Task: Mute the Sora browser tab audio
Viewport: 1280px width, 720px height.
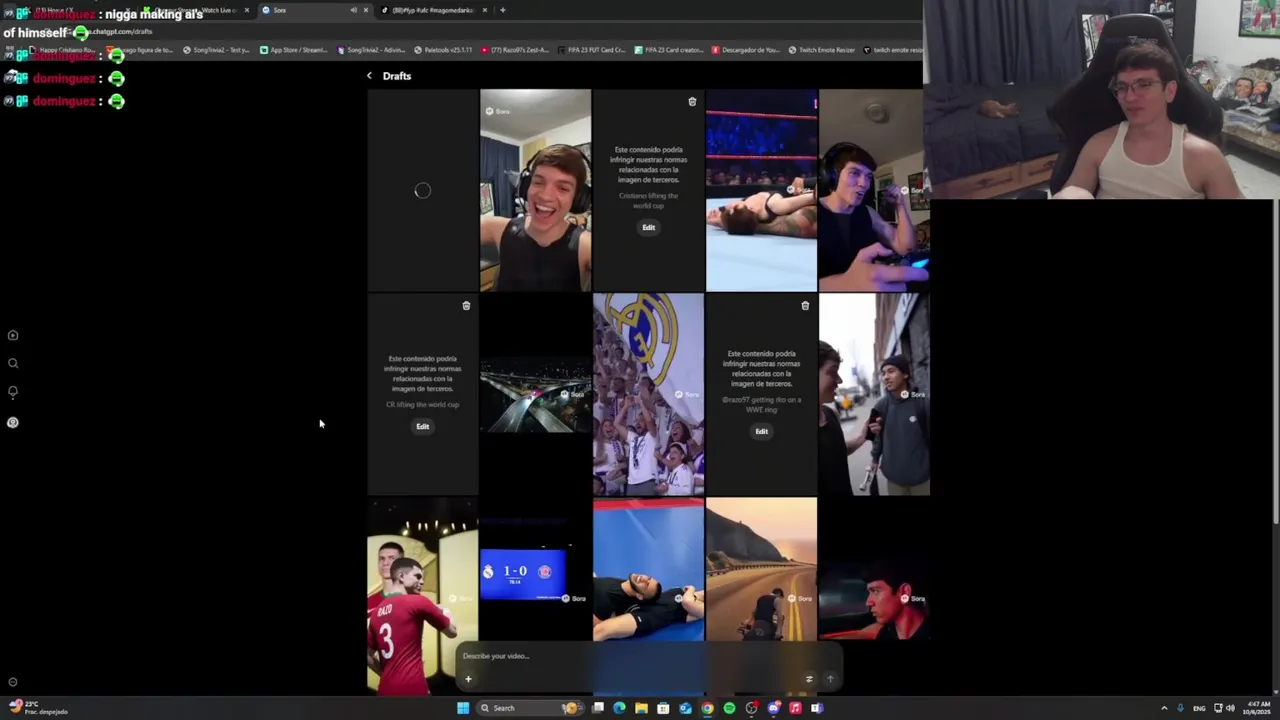Action: click(353, 10)
